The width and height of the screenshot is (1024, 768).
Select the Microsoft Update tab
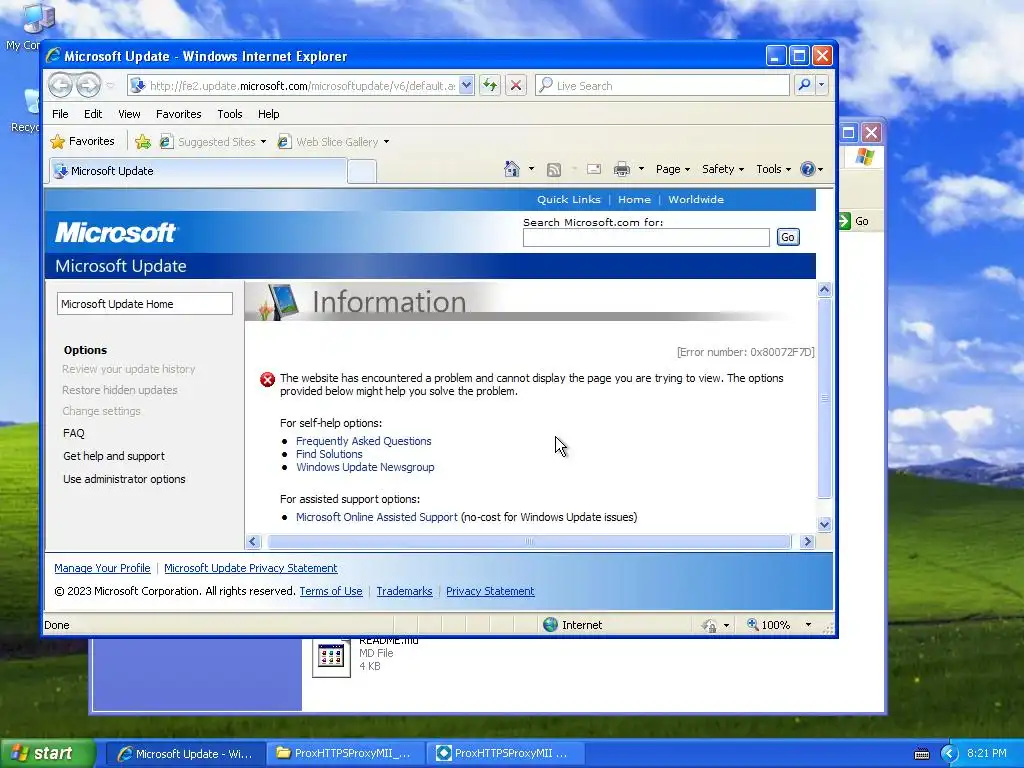coord(198,170)
